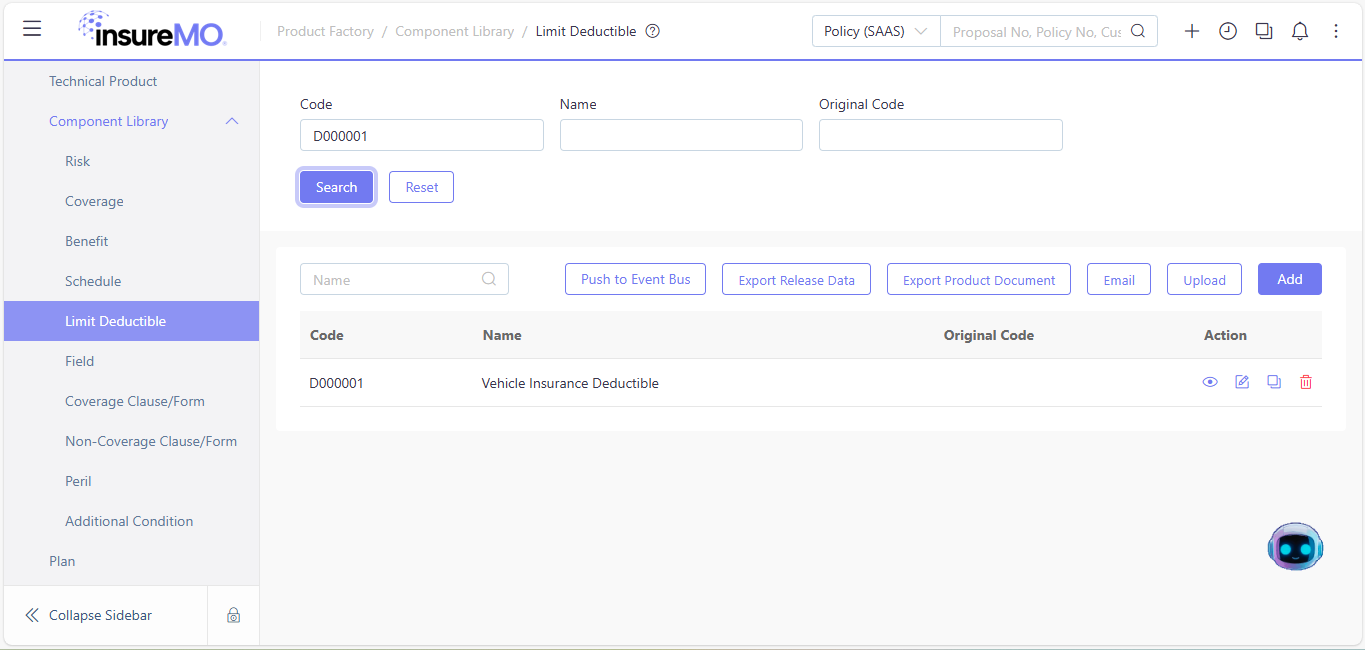The image size is (1365, 650).
Task: Open the multi-window icon in header
Action: click(1264, 31)
